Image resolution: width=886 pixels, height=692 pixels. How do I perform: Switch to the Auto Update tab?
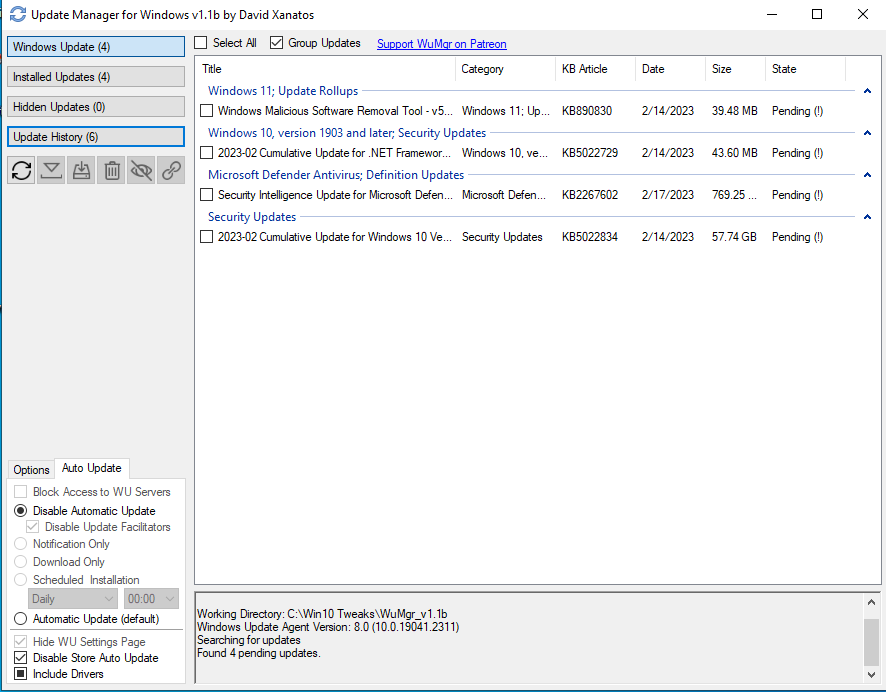92,468
